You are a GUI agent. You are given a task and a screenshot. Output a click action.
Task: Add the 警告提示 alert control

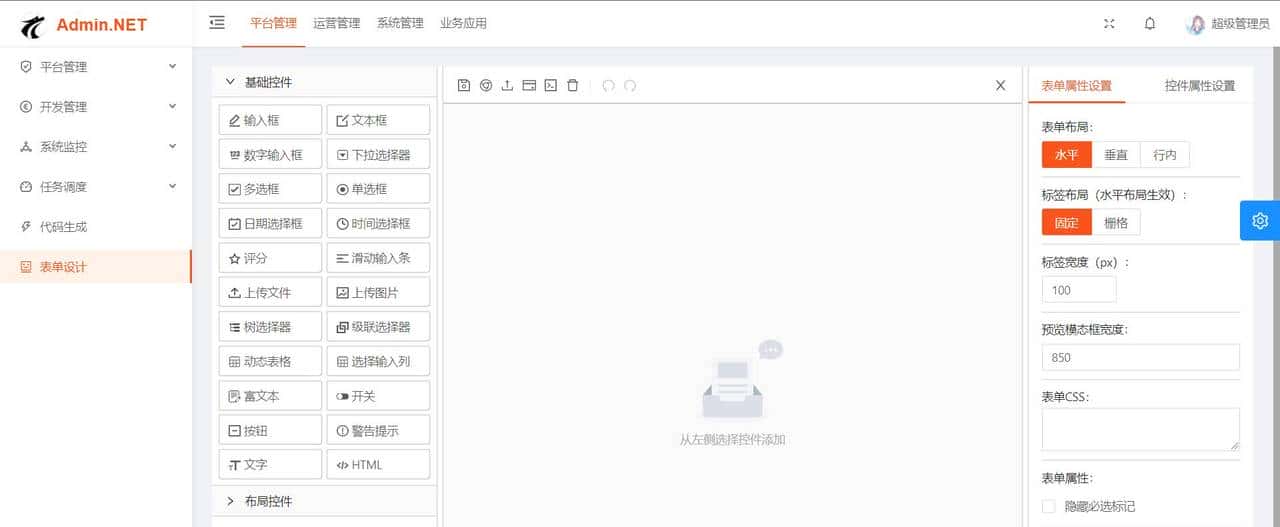click(x=378, y=431)
